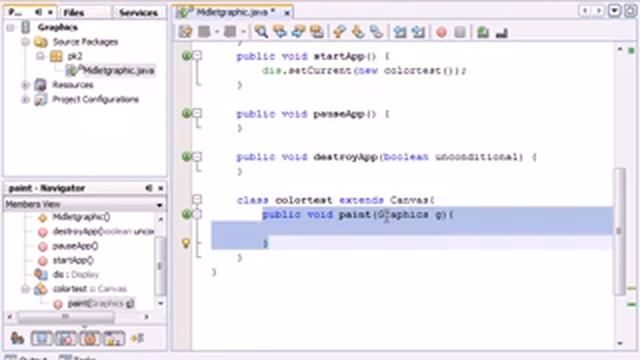The width and height of the screenshot is (640, 360).
Task: Collapse the startApp method code fold
Action: 198,56
